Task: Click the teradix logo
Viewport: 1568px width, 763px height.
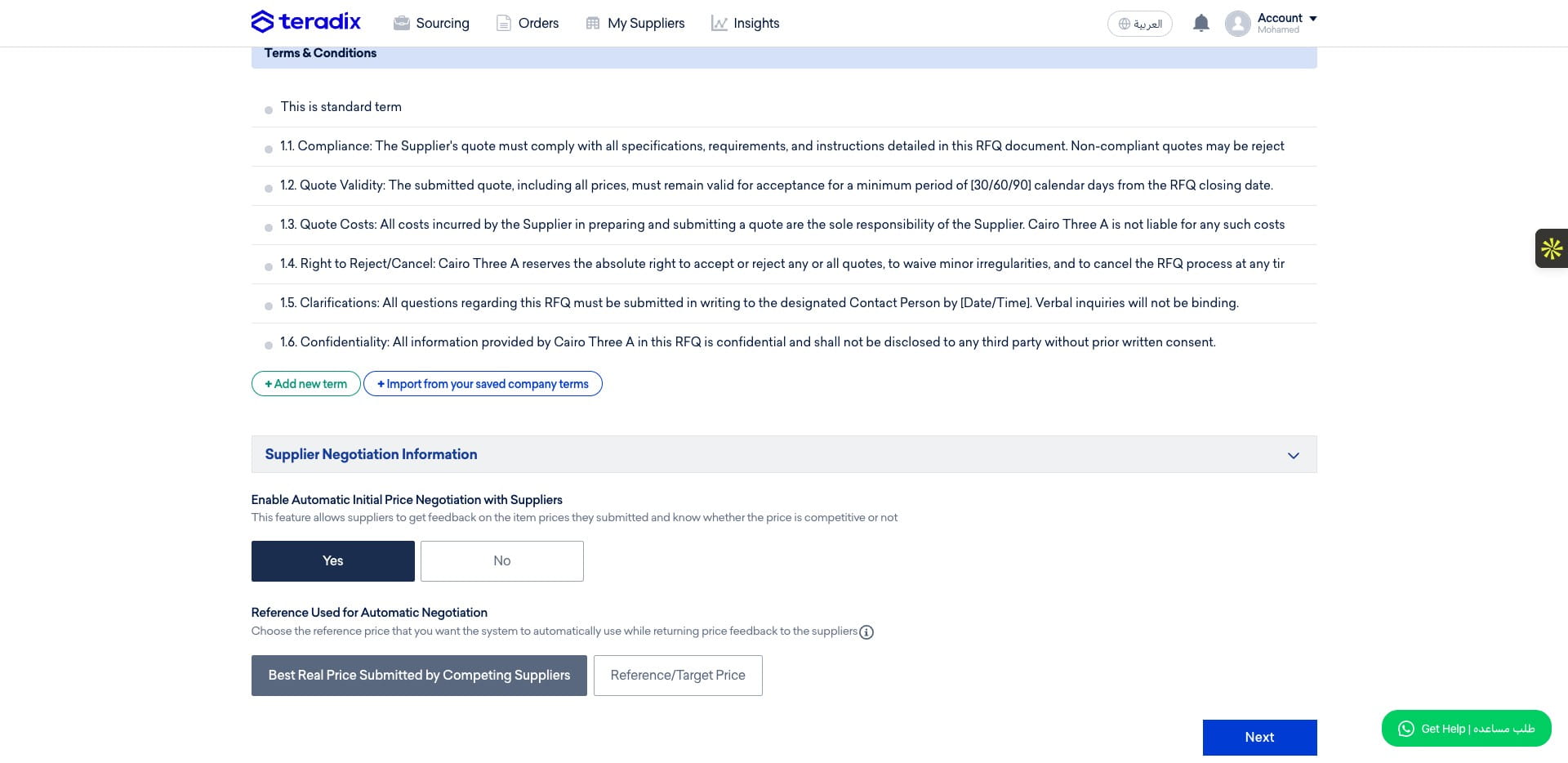Action: coord(305,21)
